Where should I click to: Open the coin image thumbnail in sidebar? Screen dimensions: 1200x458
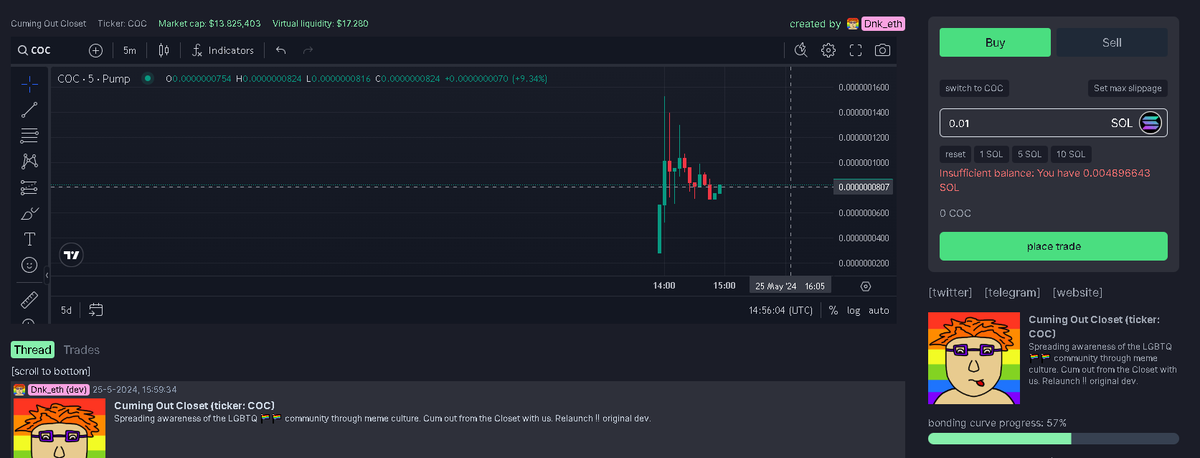(973, 358)
